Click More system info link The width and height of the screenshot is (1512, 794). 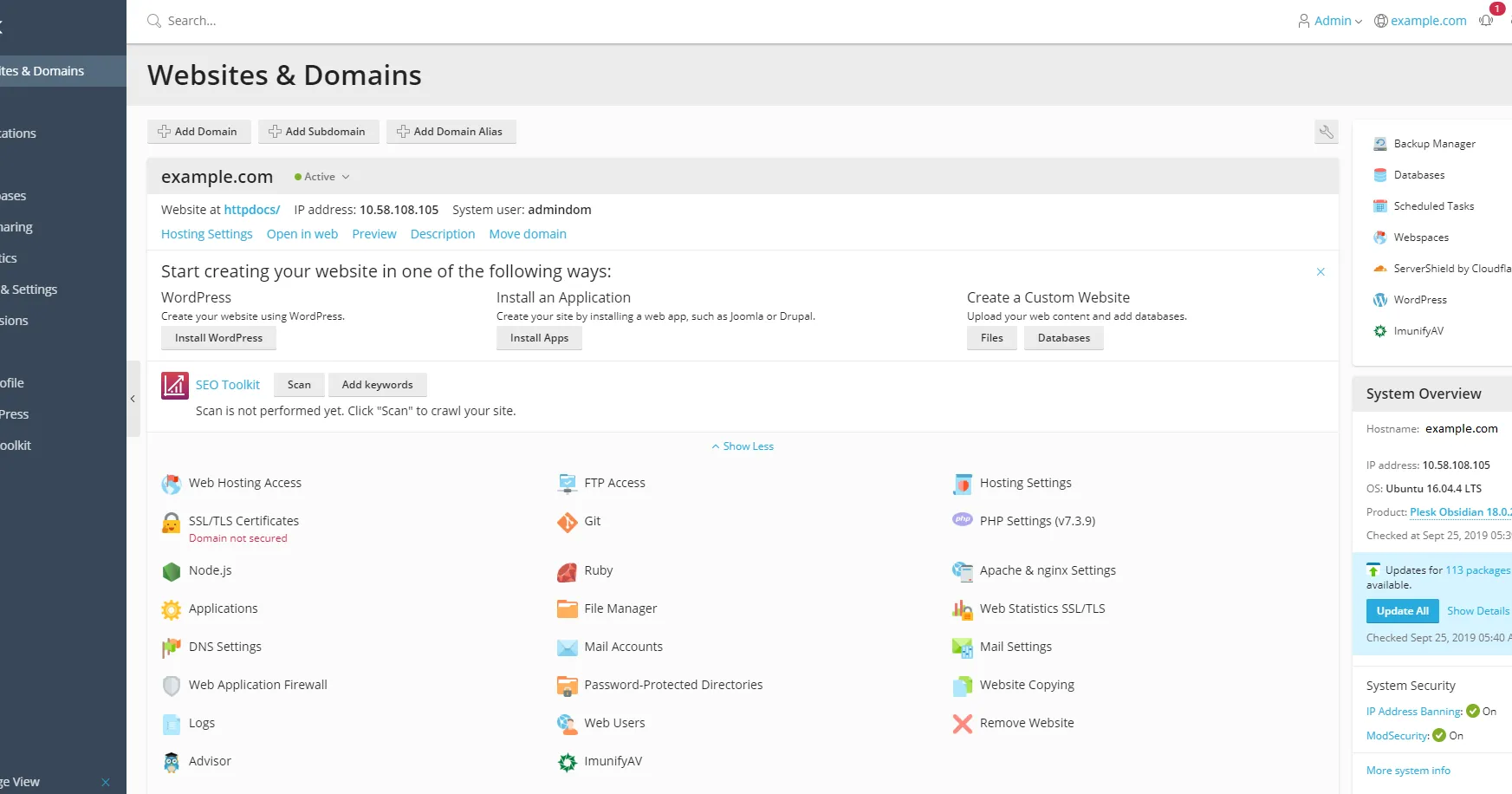click(x=1408, y=771)
